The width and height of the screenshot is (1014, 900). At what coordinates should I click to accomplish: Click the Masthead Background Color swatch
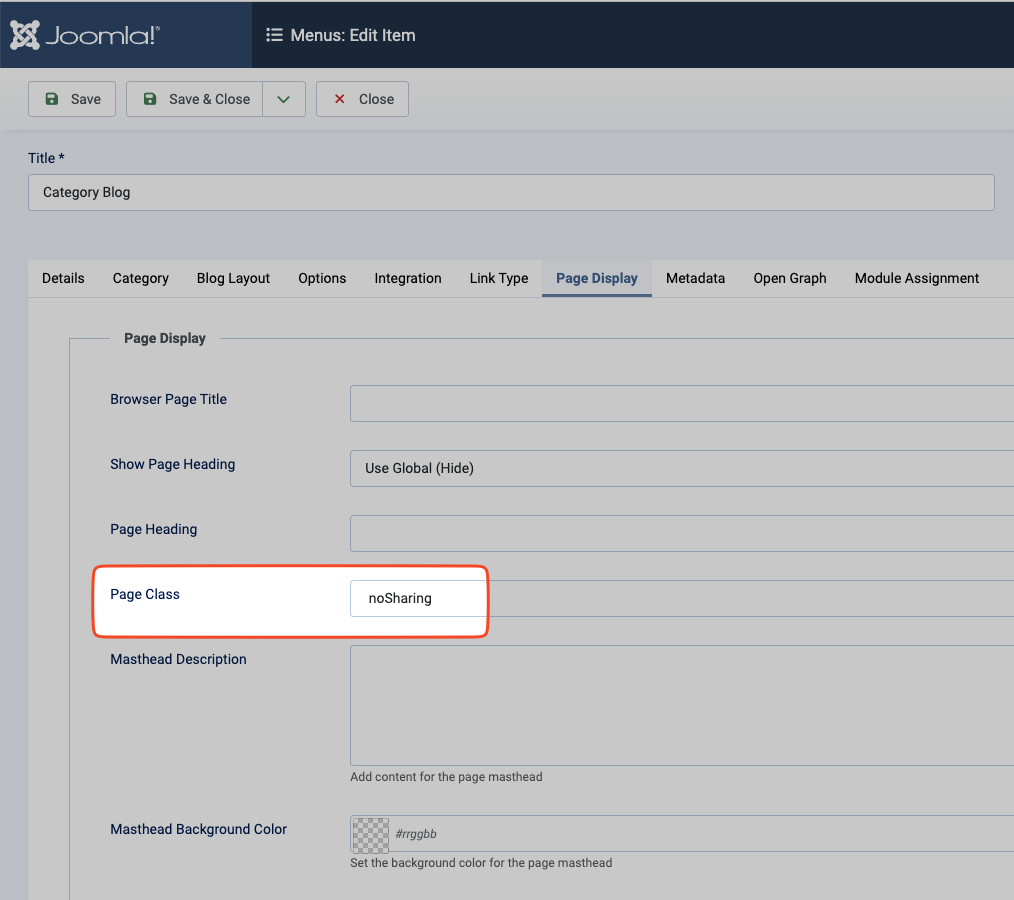pyautogui.click(x=371, y=834)
